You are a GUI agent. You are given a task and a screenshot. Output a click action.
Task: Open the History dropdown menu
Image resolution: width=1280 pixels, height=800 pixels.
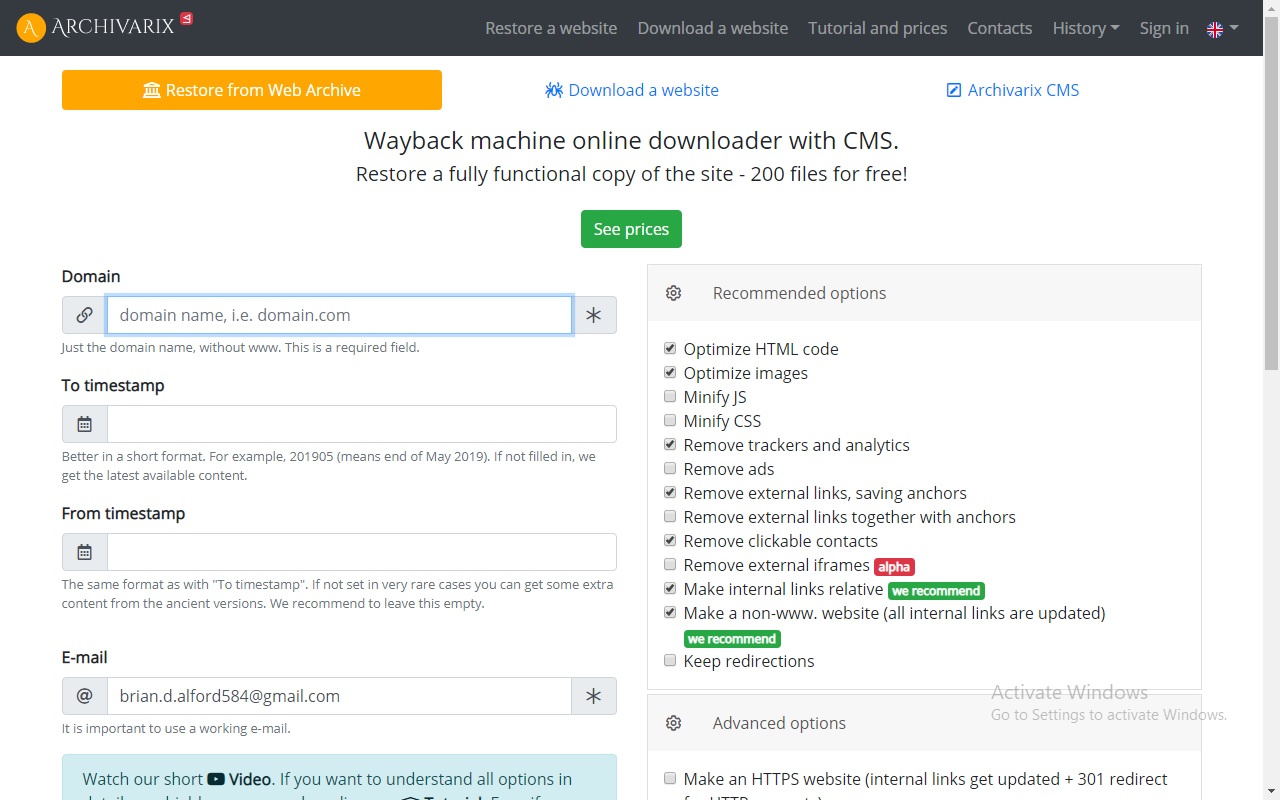point(1085,28)
